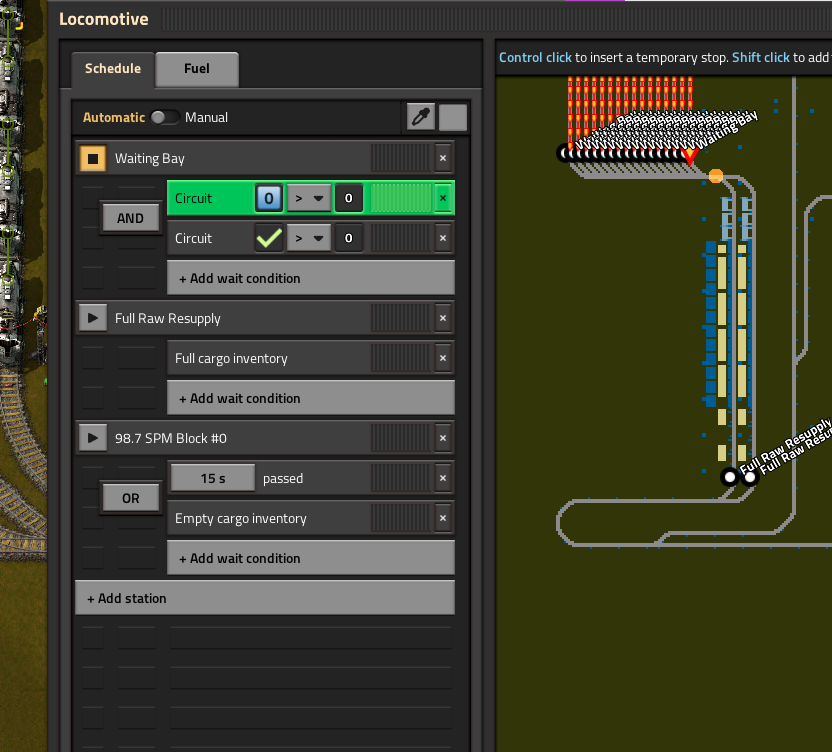Click the Shift click hint text above map
Screen dimensions: 832x752
click(761, 57)
